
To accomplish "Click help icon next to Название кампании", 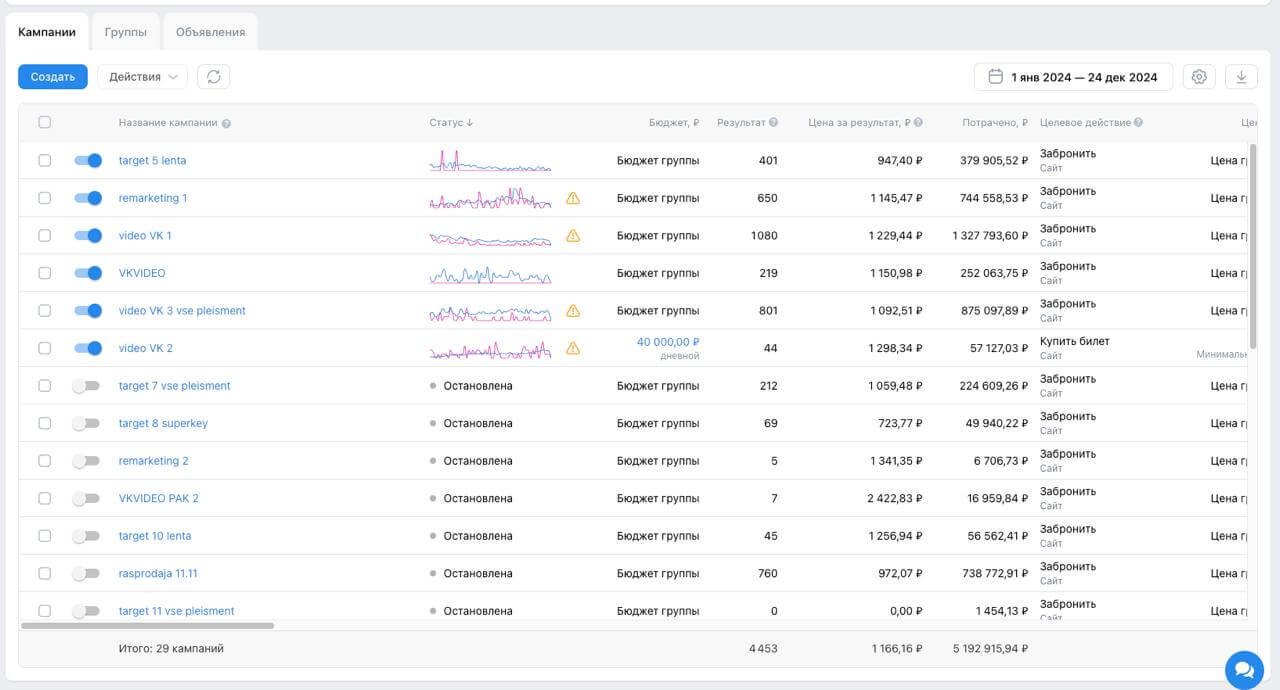I will tap(226, 123).
